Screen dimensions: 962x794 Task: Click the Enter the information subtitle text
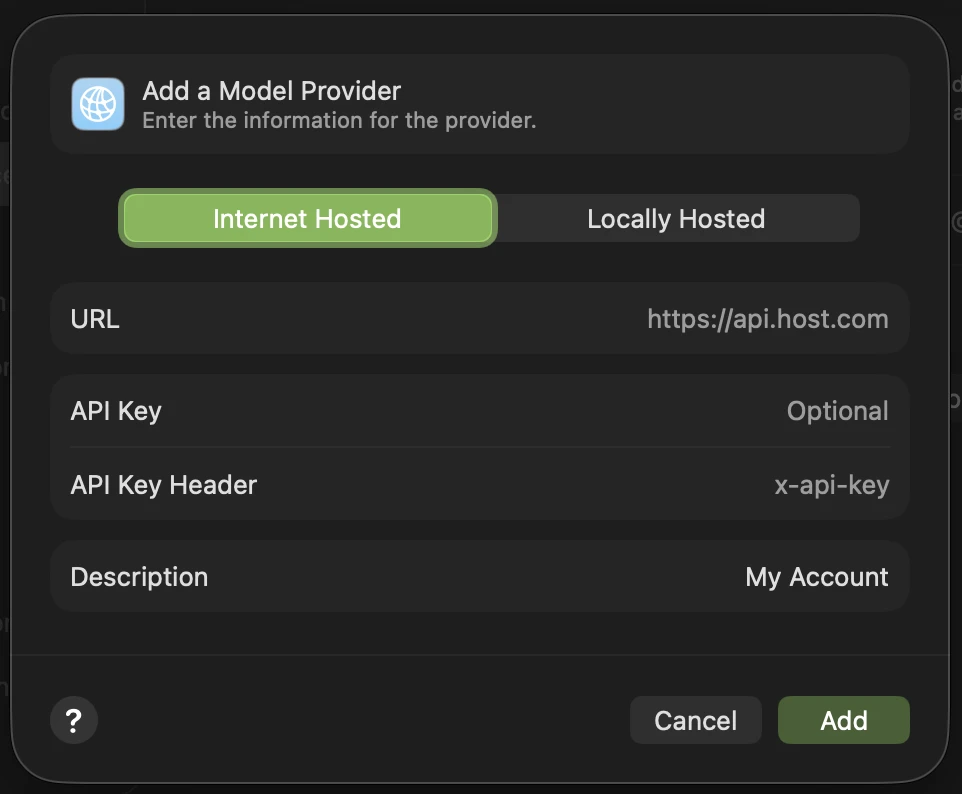click(339, 121)
